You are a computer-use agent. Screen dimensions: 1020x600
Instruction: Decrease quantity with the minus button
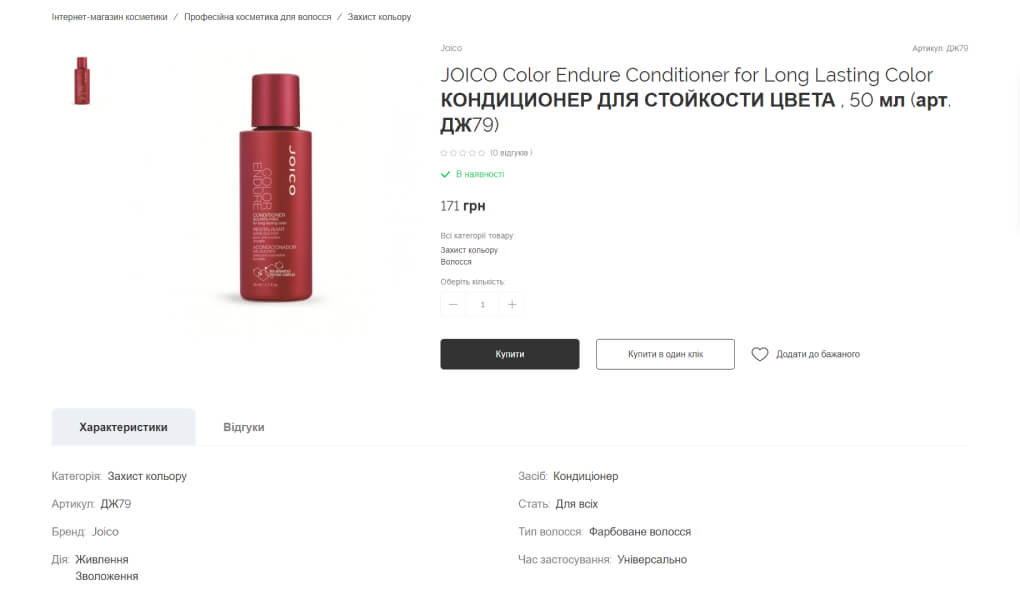(453, 305)
